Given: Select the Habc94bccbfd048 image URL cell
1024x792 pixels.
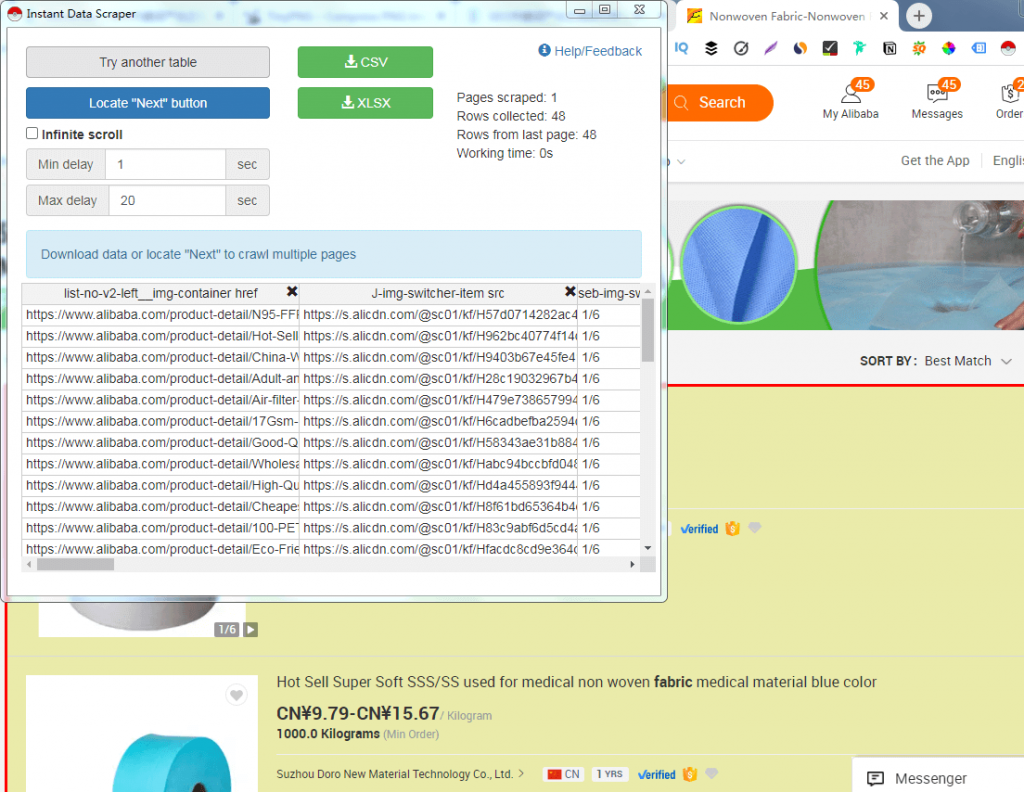Looking at the screenshot, I should click(x=439, y=464).
